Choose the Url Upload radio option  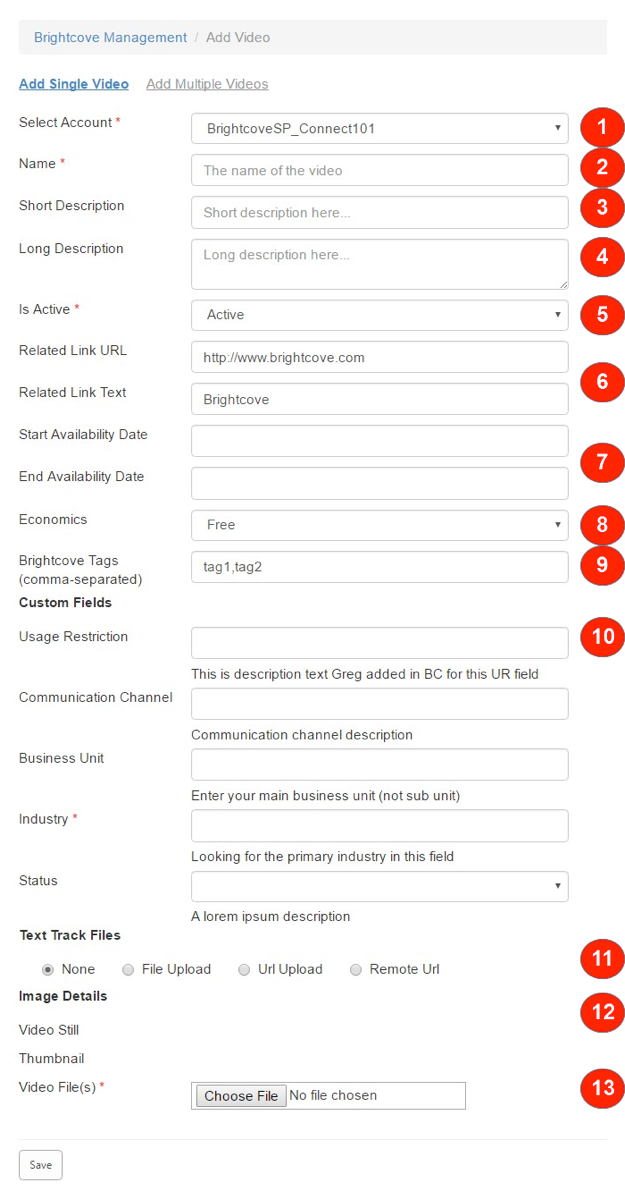tap(244, 969)
